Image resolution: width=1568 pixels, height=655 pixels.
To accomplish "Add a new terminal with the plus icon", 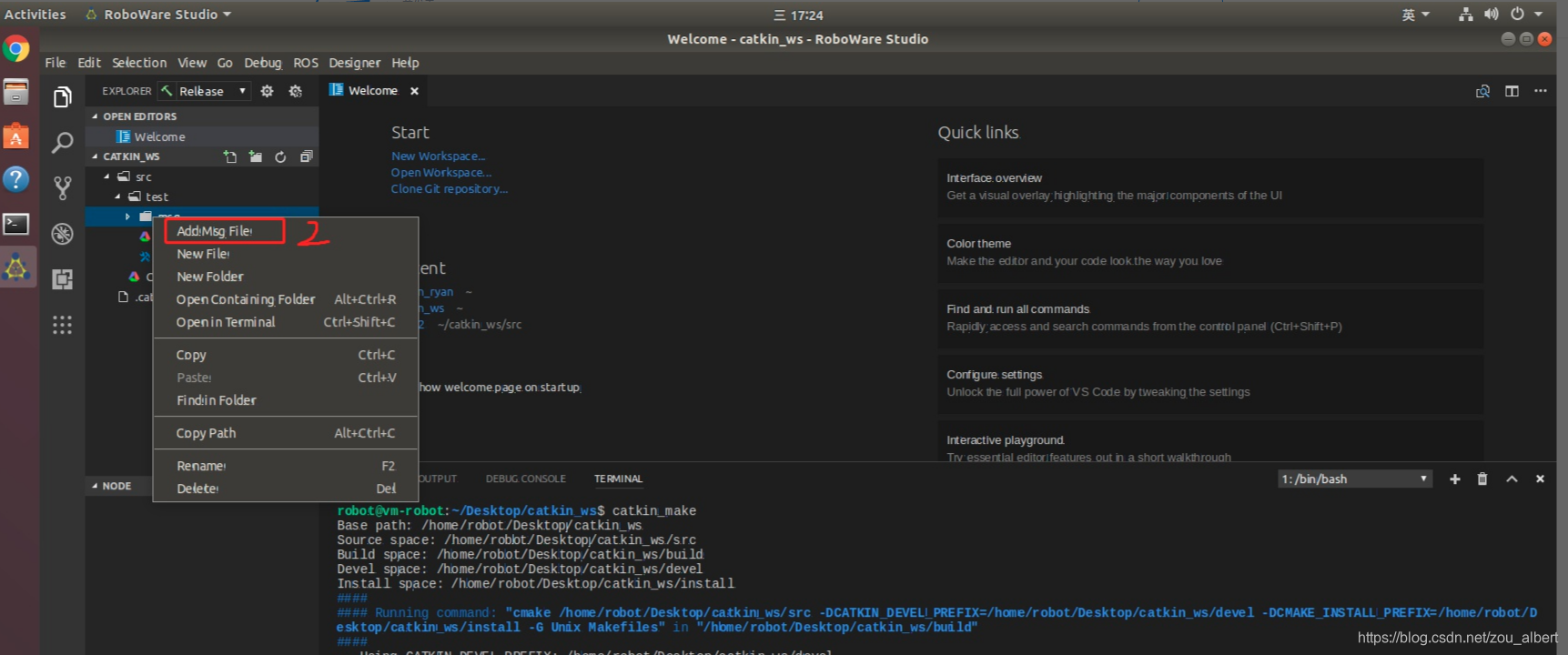I will tap(1454, 479).
